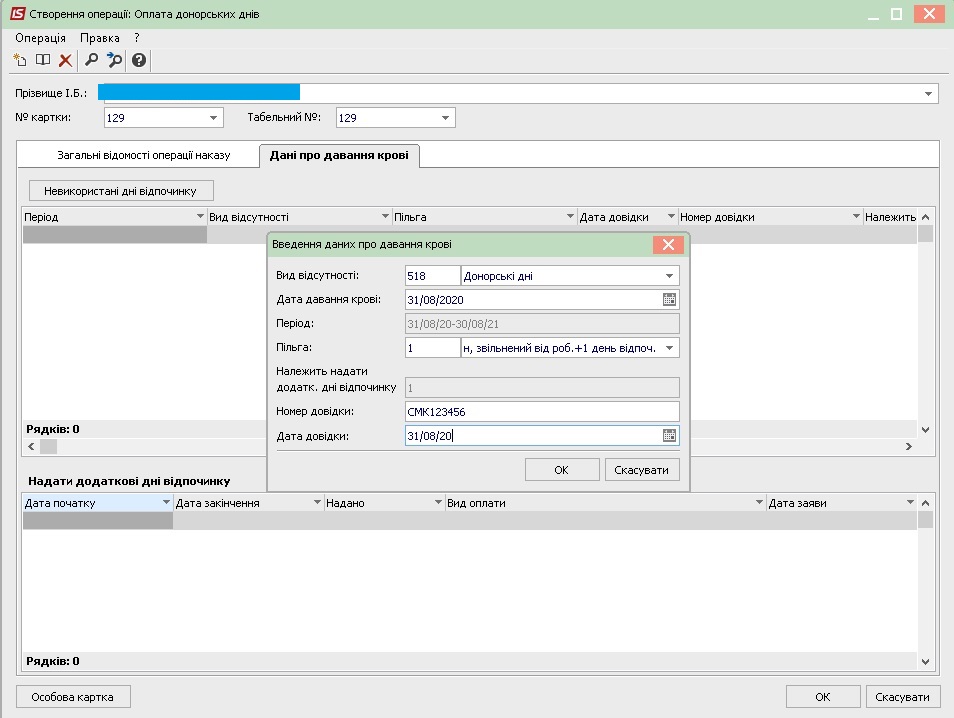954x718 pixels.
Task: Expand the № картки dropdown
Action: click(x=213, y=118)
